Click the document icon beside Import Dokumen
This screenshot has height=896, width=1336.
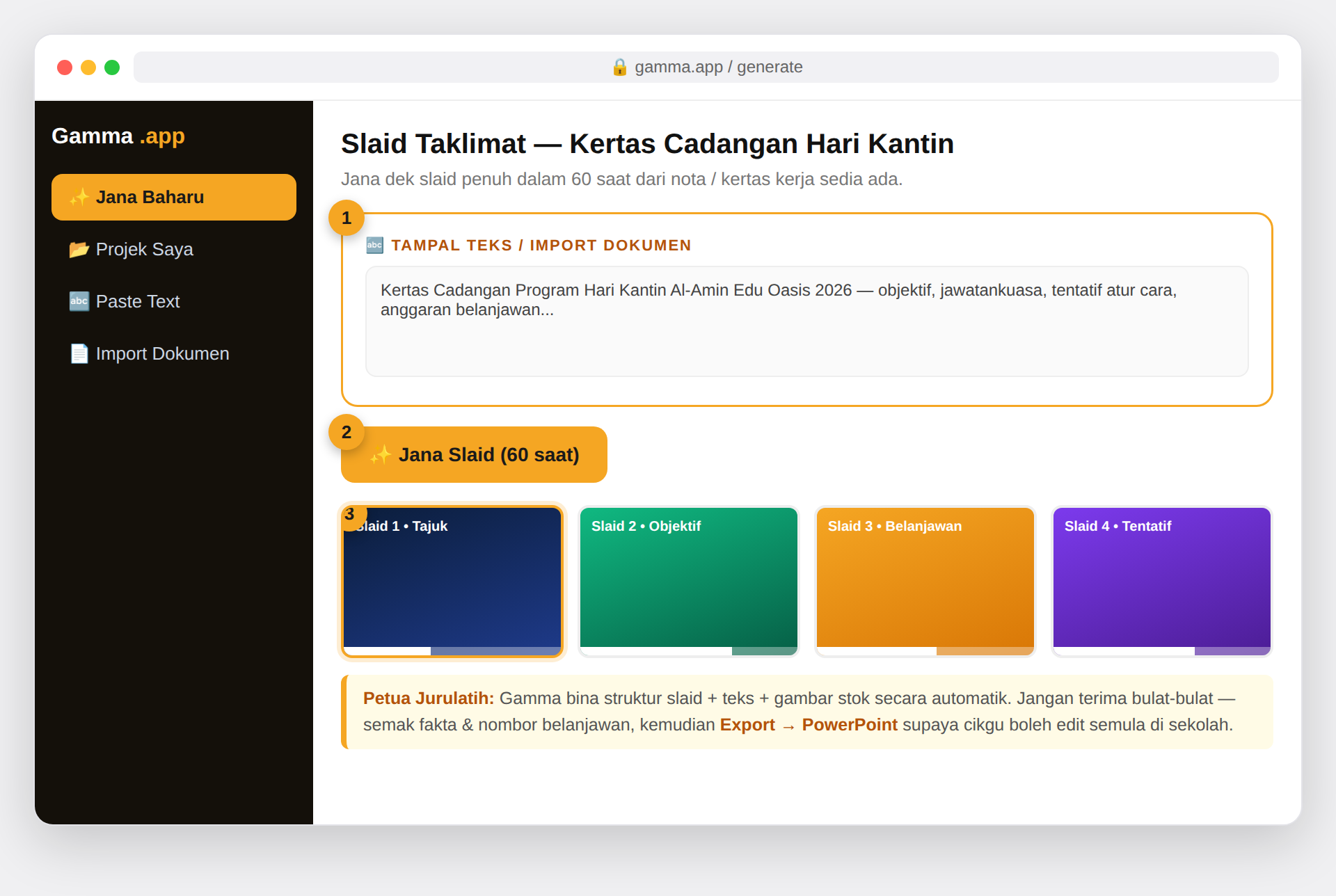[x=79, y=353]
